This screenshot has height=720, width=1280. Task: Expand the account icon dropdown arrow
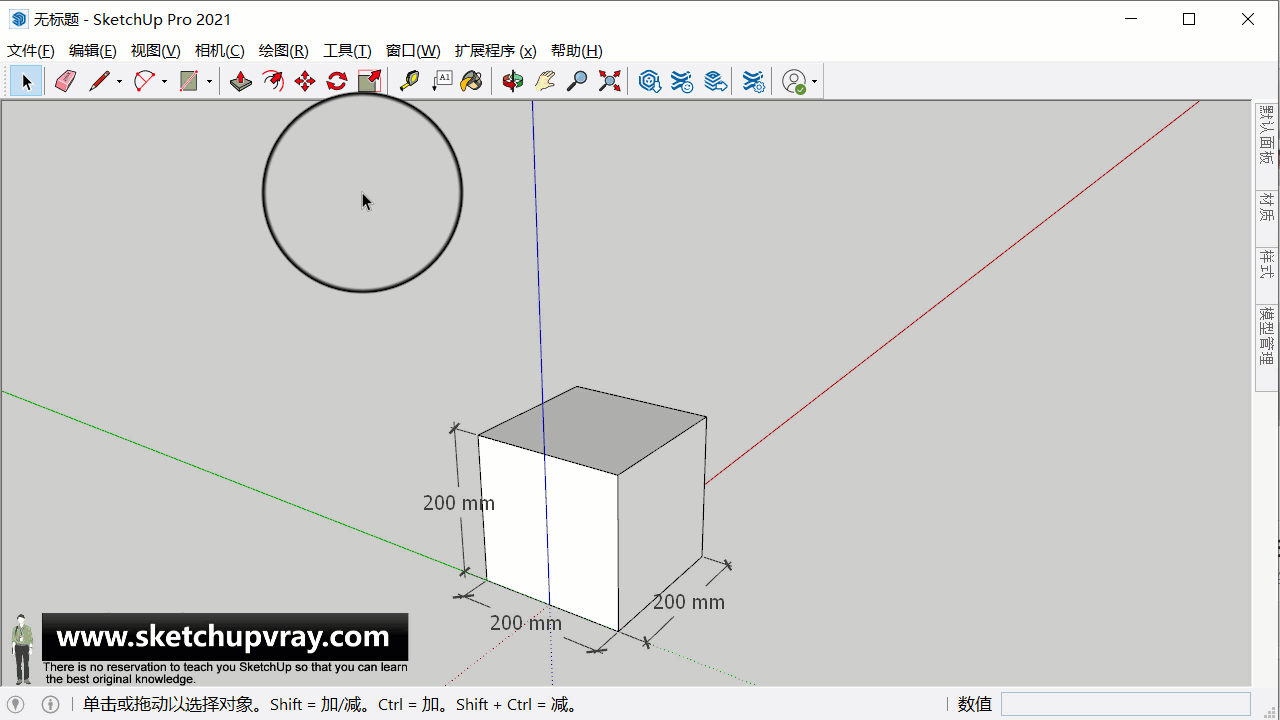[x=815, y=82]
